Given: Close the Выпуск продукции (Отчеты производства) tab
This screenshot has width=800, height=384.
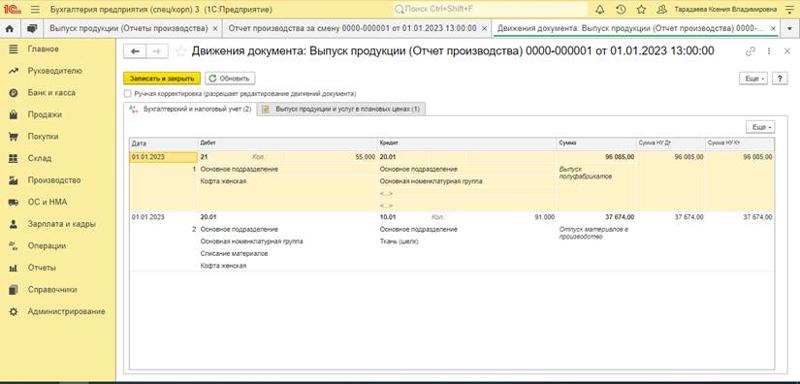Looking at the screenshot, I should pos(215,29).
